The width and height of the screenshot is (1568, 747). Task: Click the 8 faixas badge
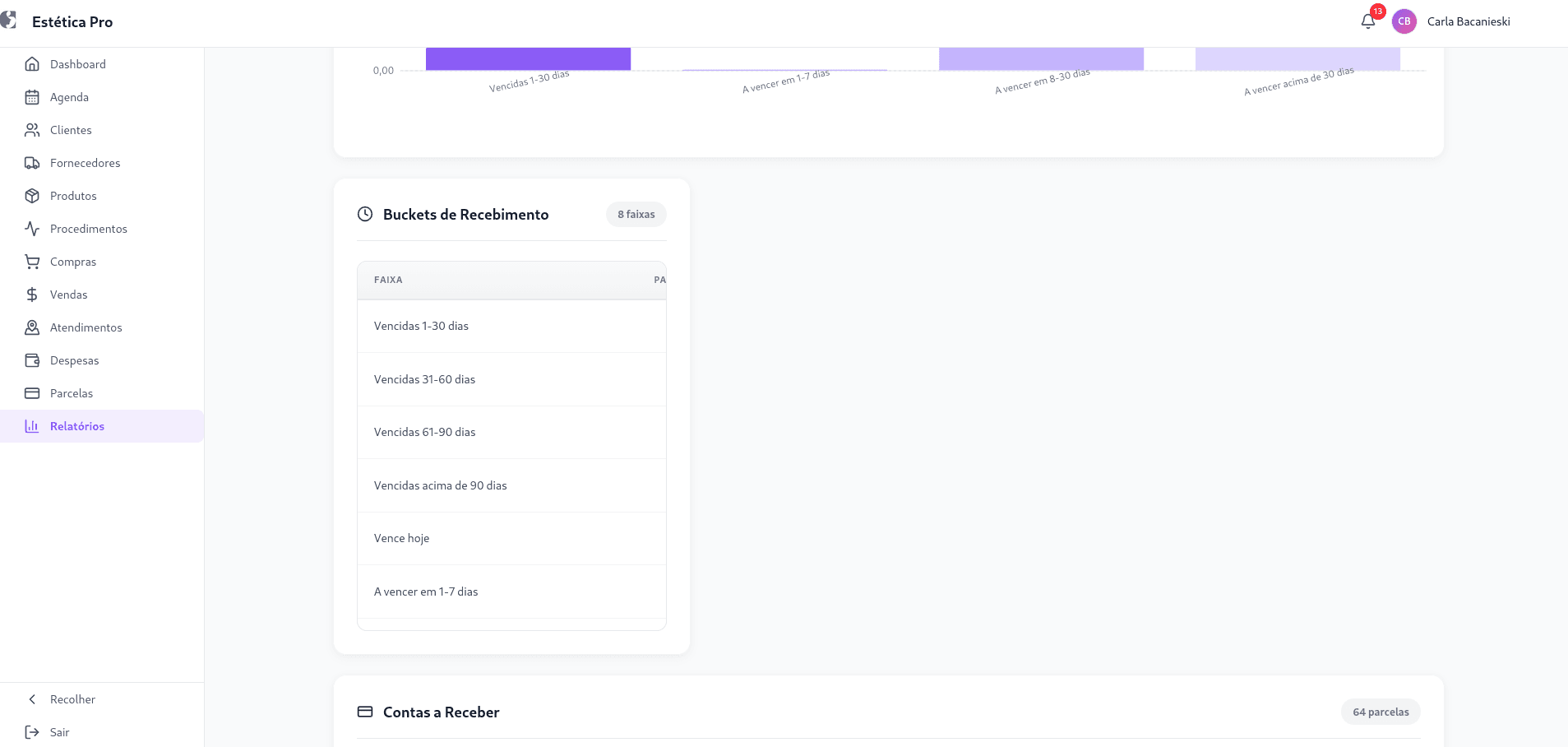636,214
